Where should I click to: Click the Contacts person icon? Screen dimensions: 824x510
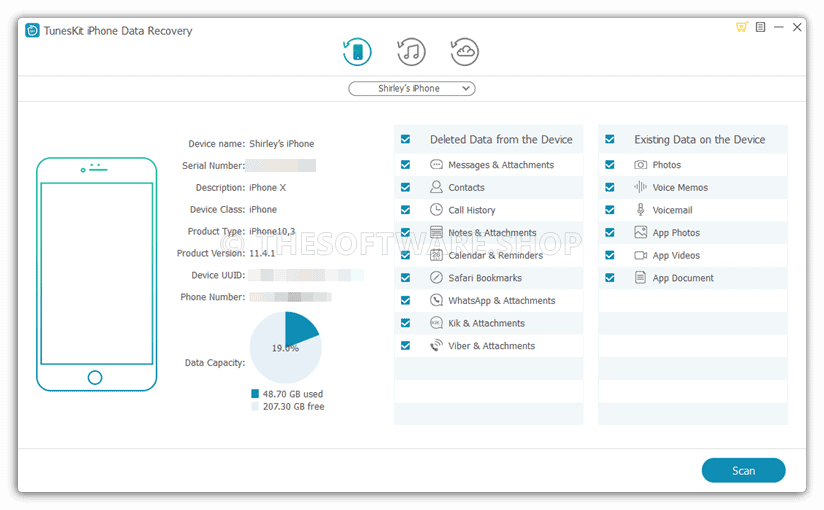point(436,187)
